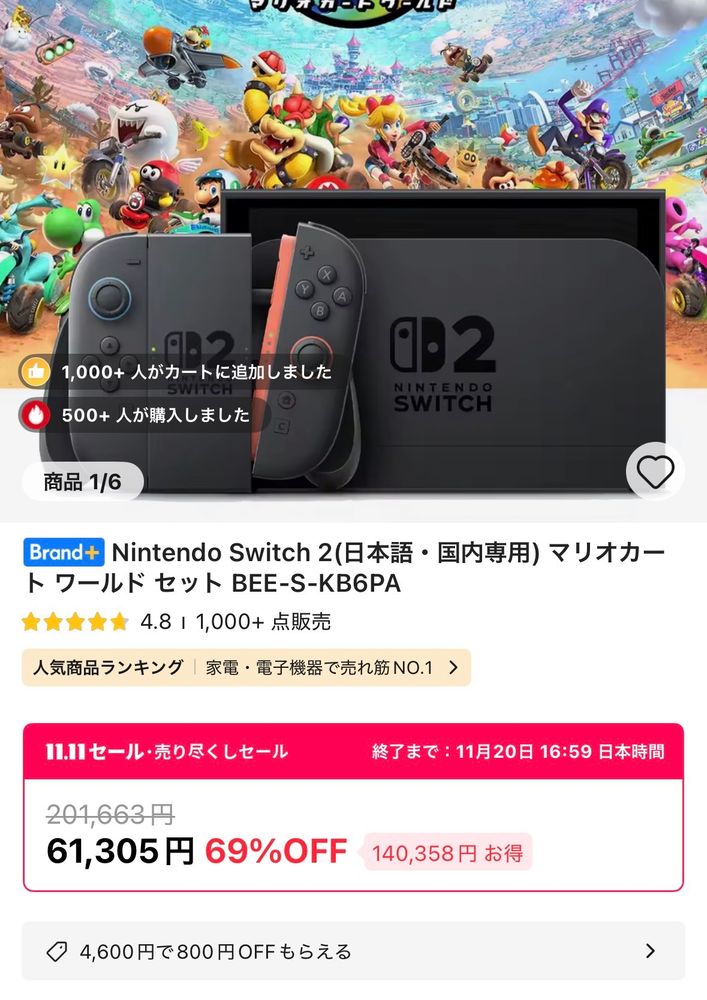Expand the 人気商品ランキング chevron
This screenshot has height=1000, width=707.
tap(453, 668)
